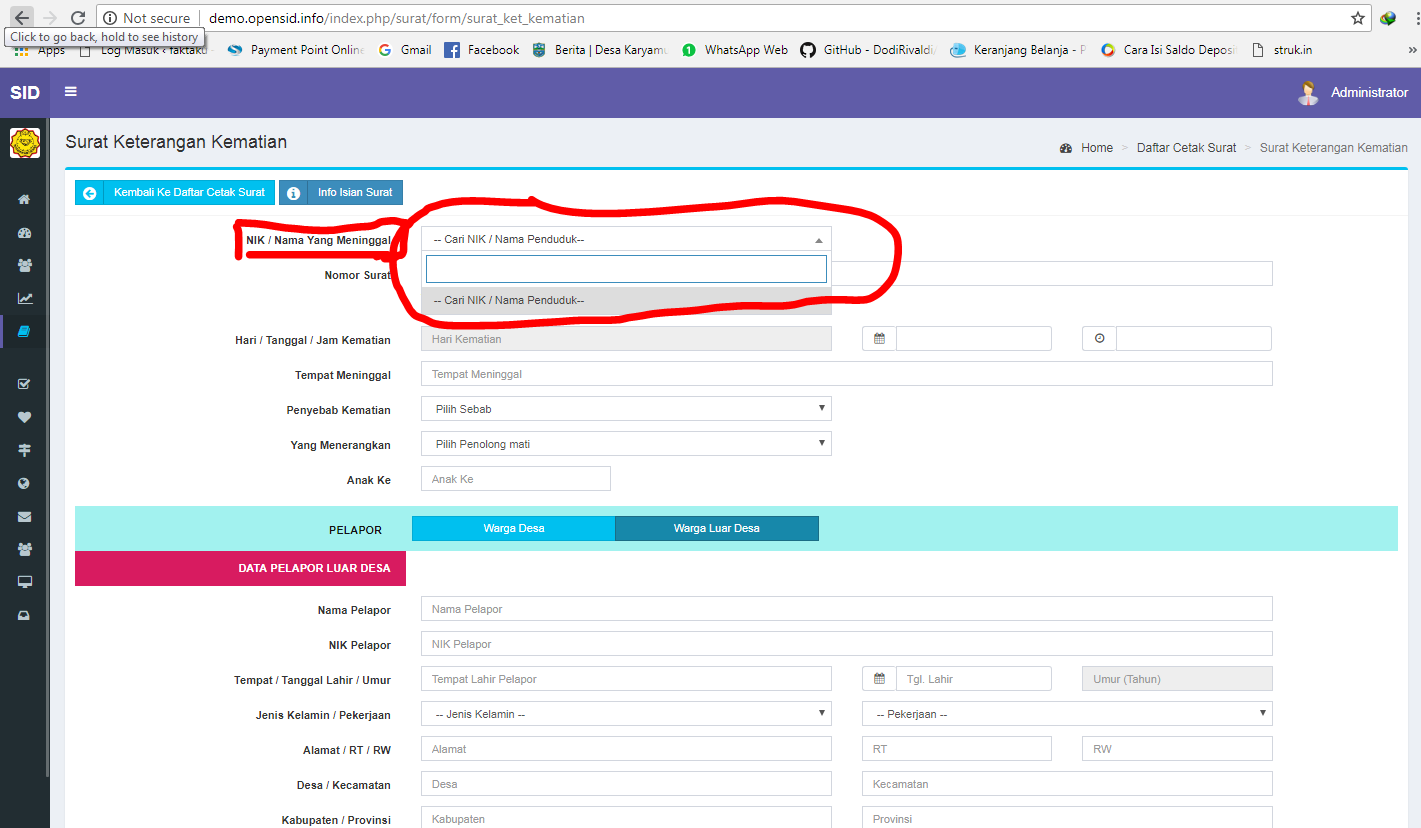
Task: Reload the page in browser
Action: (x=78, y=18)
